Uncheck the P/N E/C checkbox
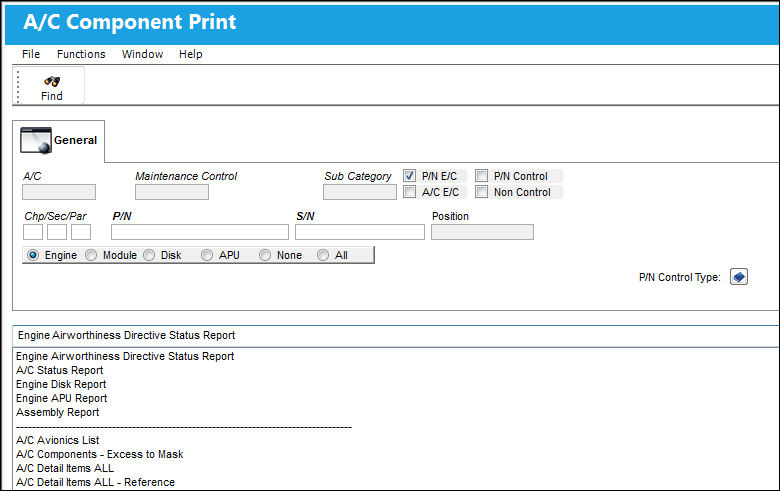Viewport: 780px width, 491px height. coord(409,176)
